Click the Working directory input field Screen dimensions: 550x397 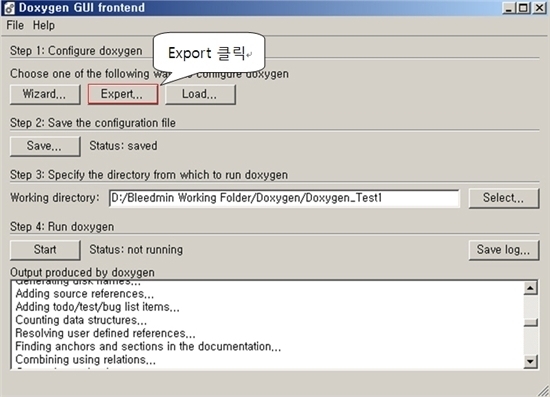[x=284, y=198]
